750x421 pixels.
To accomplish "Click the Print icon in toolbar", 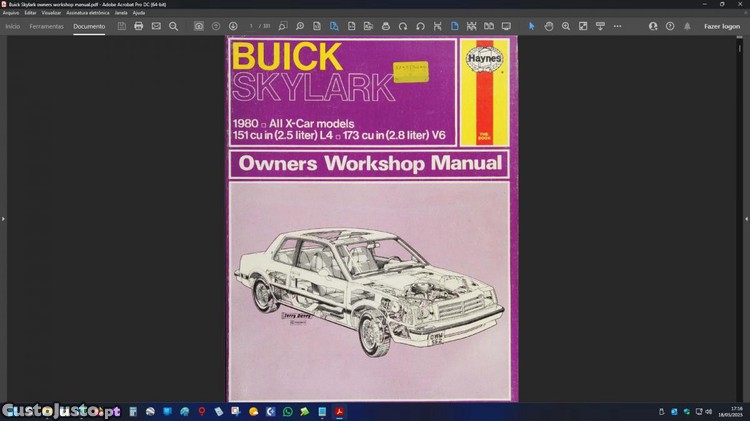I will (138, 26).
